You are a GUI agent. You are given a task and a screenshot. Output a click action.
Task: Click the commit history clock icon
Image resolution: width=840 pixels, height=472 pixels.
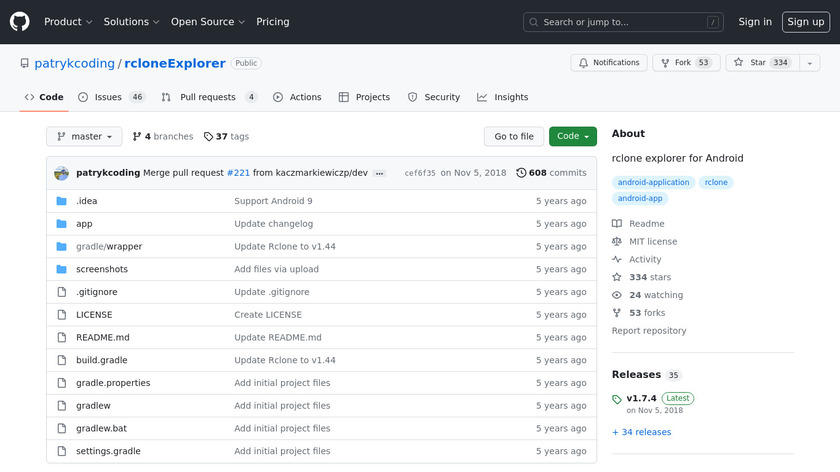(521, 173)
